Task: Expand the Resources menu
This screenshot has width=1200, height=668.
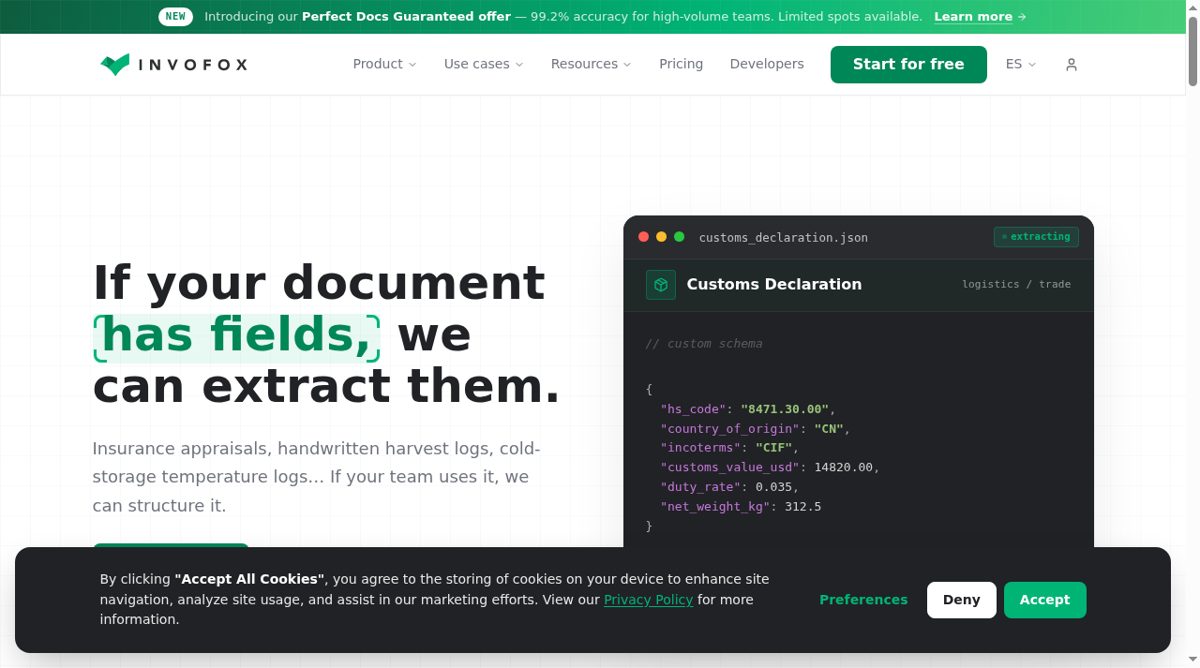Action: pos(591,64)
